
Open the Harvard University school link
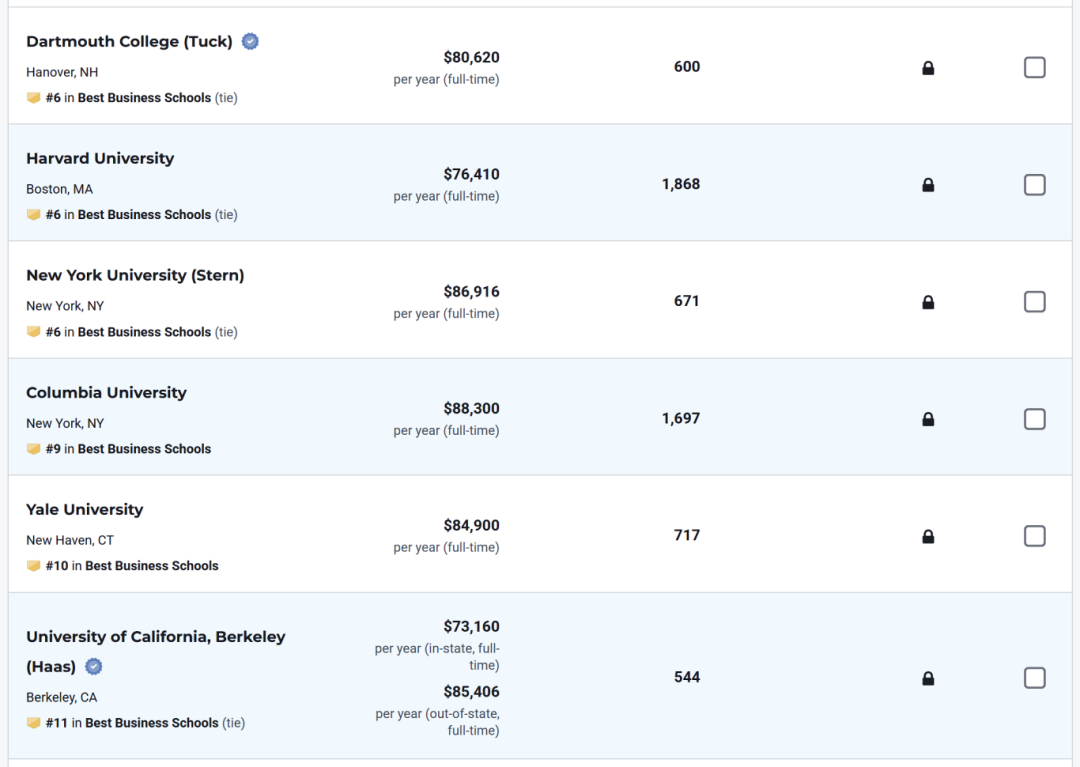[x=100, y=158]
